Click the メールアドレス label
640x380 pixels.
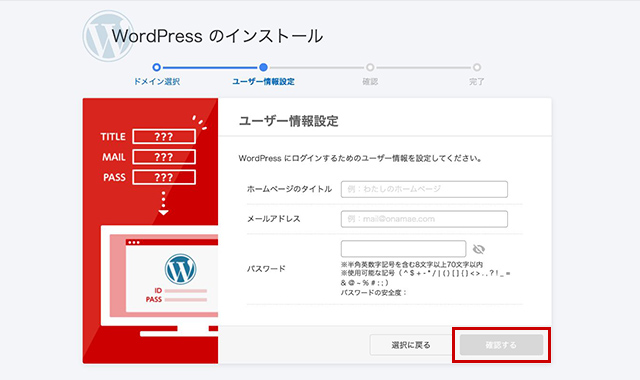click(x=273, y=219)
